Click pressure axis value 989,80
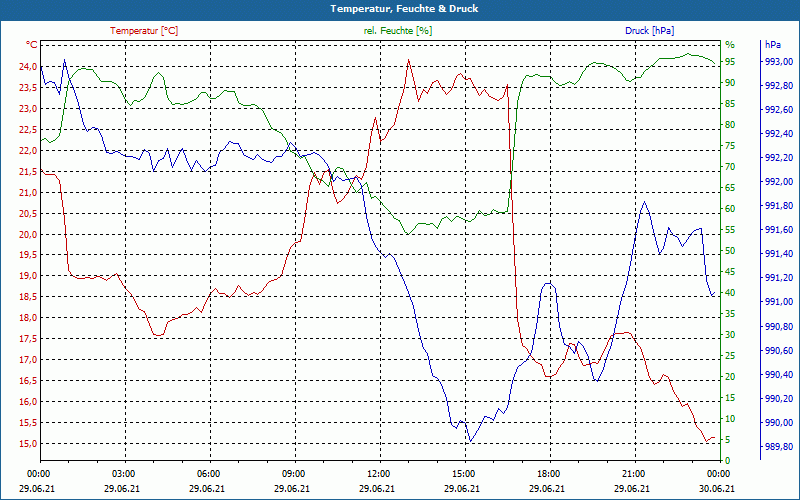This screenshot has width=800, height=500. [779, 447]
